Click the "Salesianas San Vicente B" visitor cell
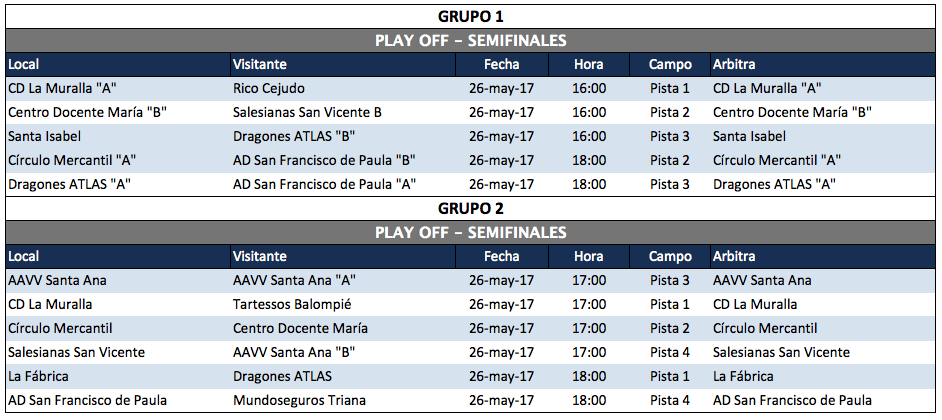 (307, 112)
